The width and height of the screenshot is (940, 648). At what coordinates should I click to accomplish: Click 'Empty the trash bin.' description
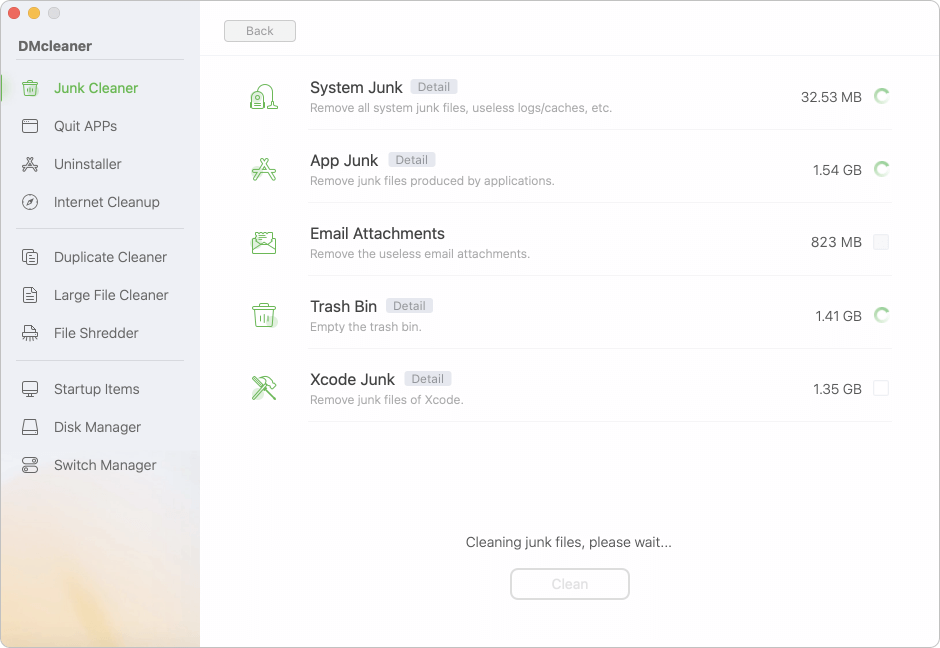coord(366,327)
